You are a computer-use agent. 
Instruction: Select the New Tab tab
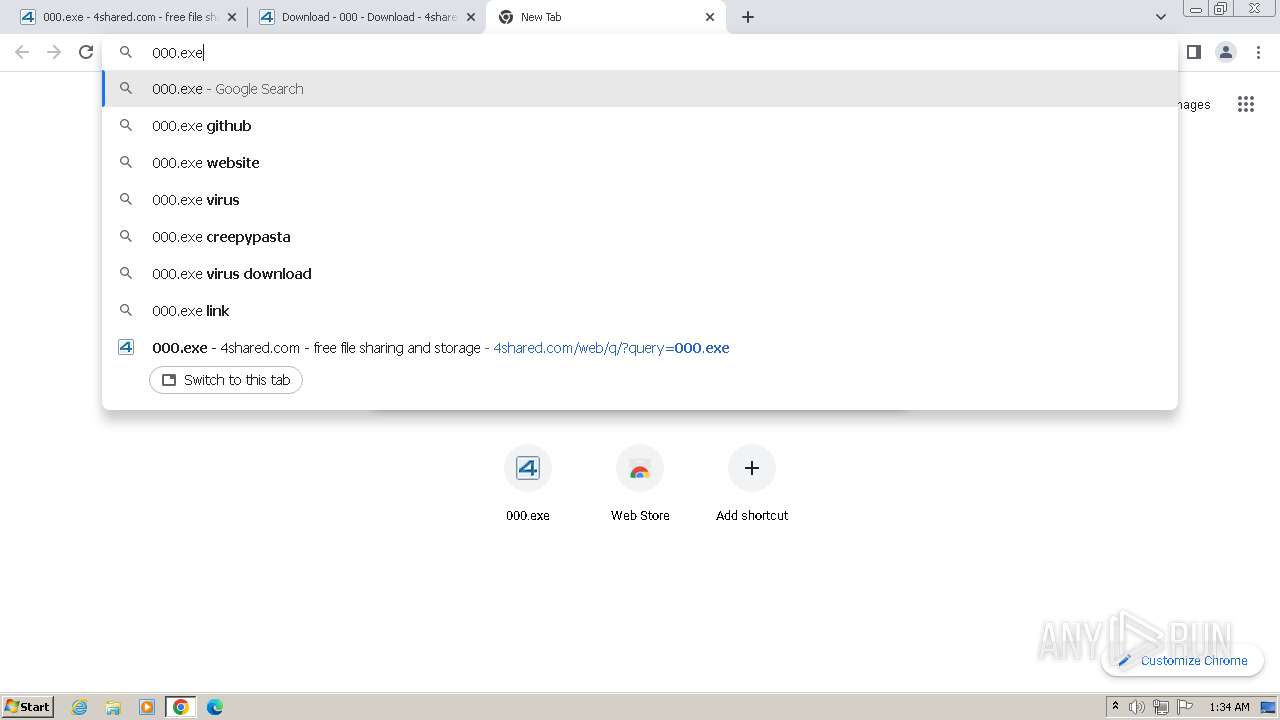pyautogui.click(x=606, y=17)
